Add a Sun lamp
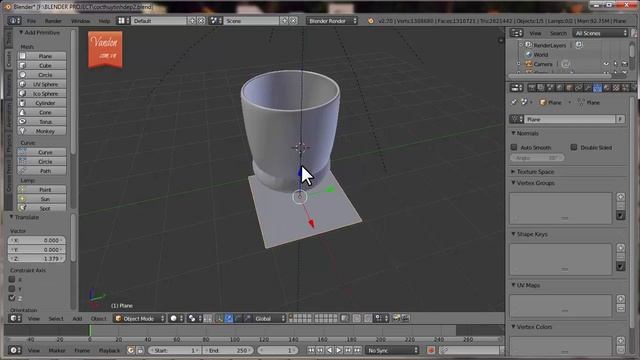This screenshot has width=640, height=360. pyautogui.click(x=42, y=199)
